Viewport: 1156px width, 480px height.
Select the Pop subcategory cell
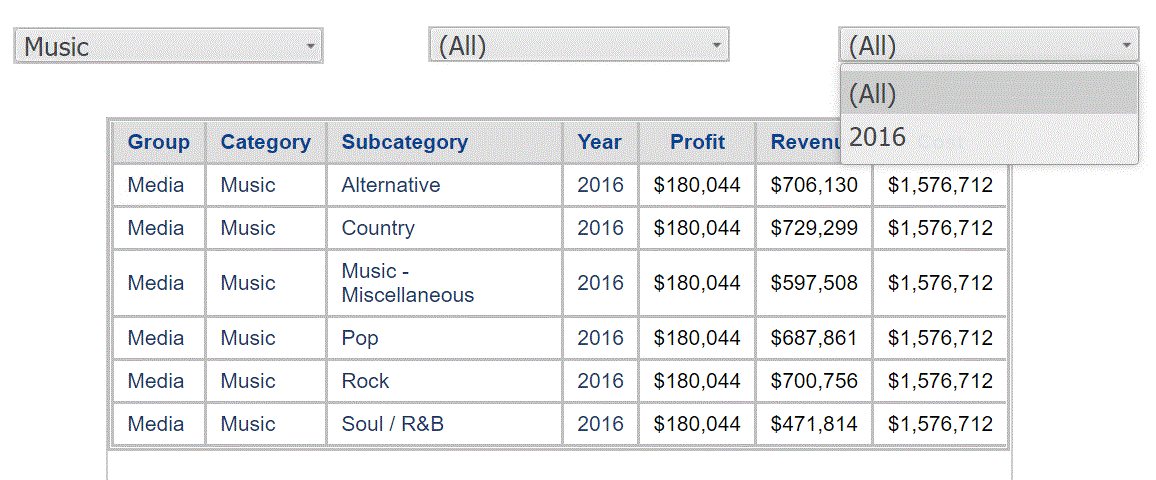tap(445, 338)
